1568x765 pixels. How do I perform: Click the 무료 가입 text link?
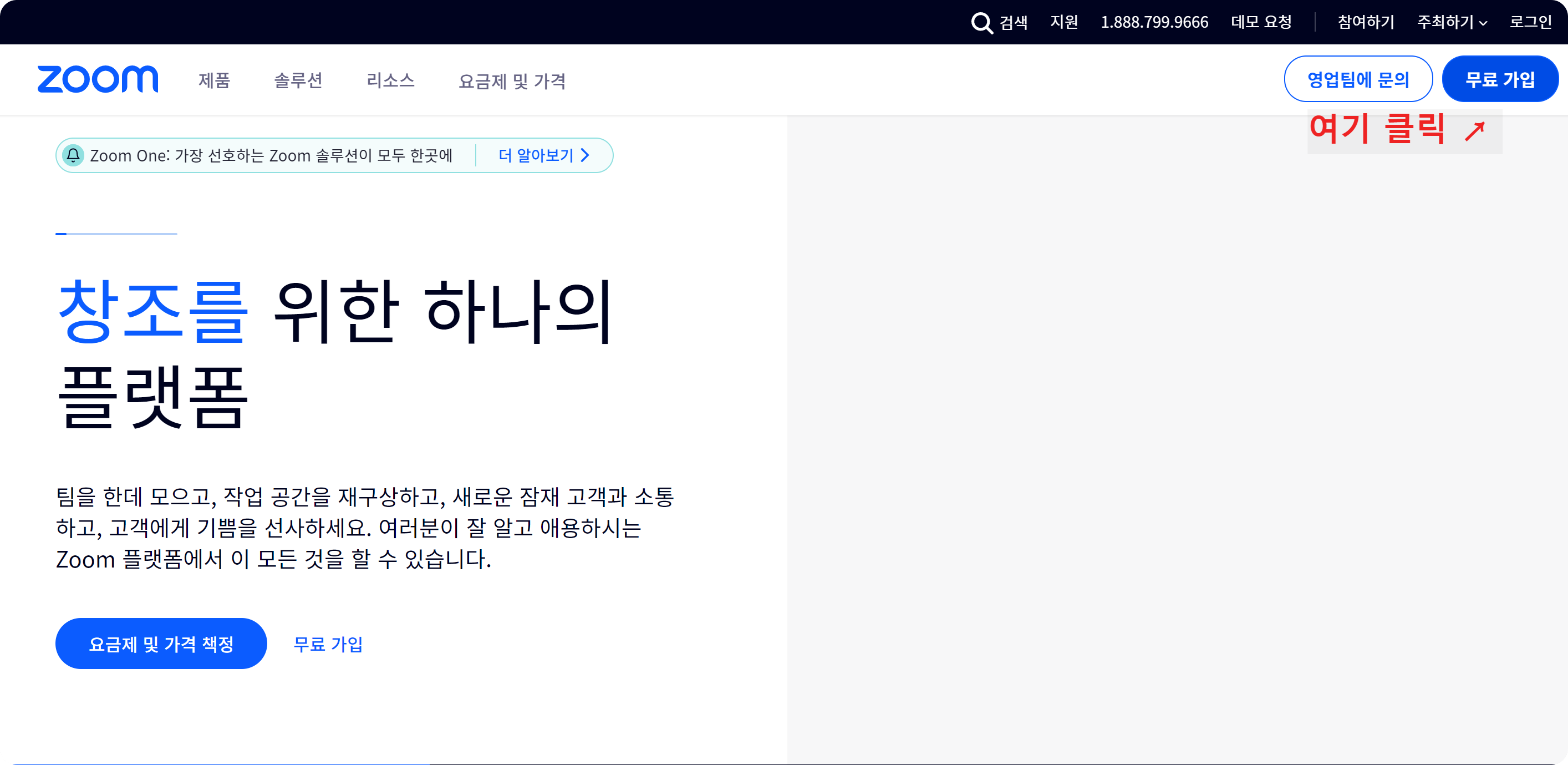pos(328,644)
